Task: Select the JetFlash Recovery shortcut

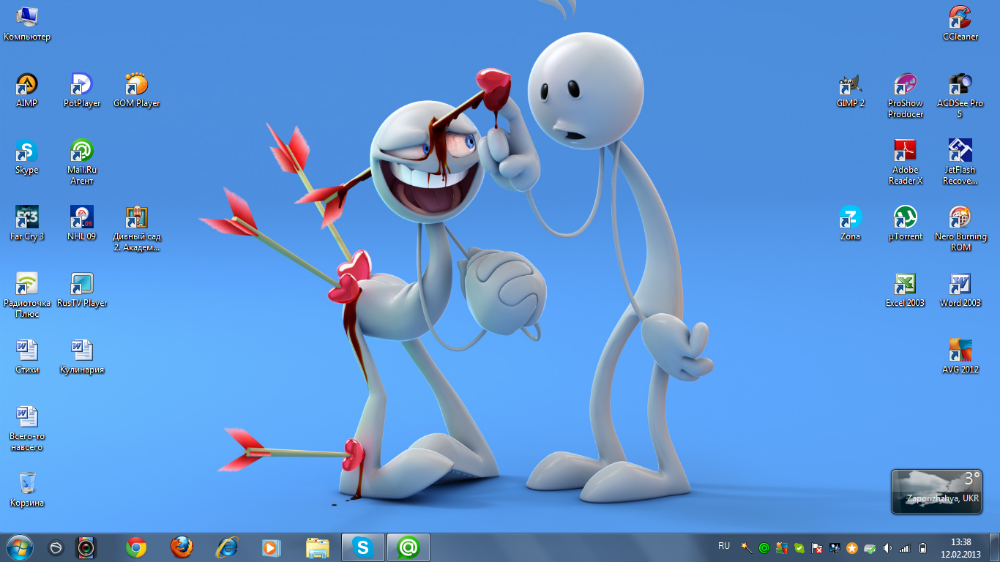Action: pos(960,162)
